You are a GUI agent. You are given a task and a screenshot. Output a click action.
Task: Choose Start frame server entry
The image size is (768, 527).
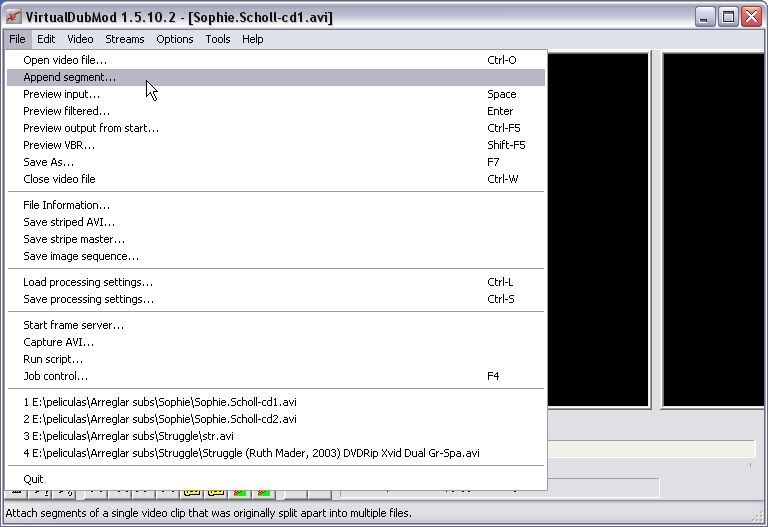pyautogui.click(x=73, y=325)
